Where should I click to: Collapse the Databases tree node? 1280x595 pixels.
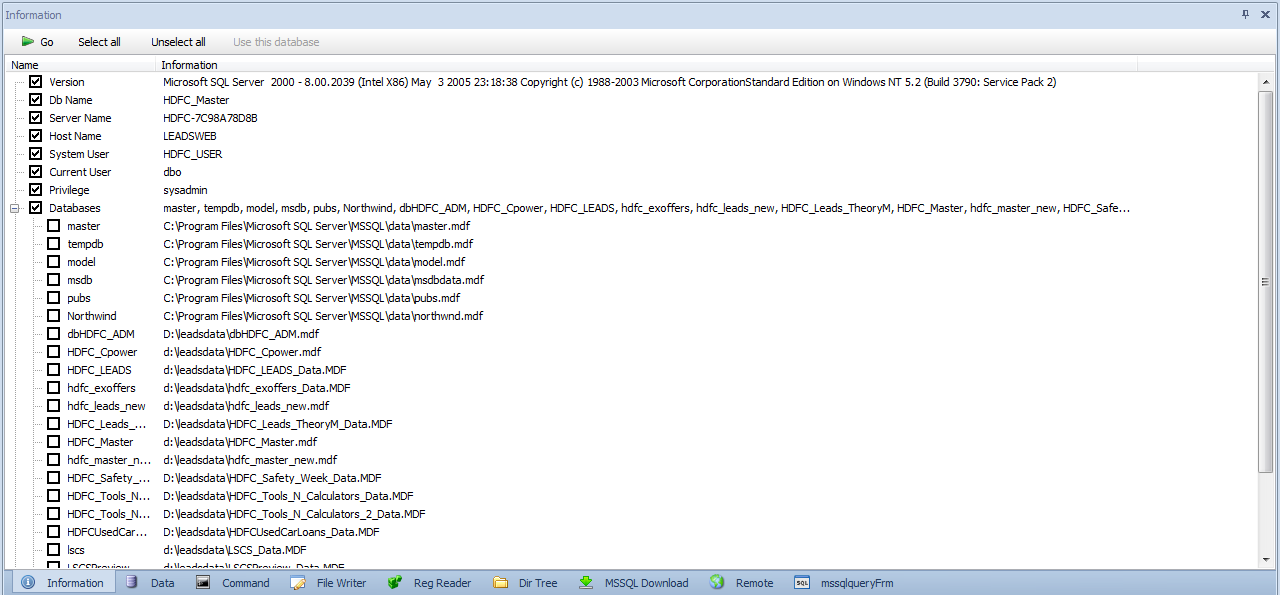pyautogui.click(x=15, y=208)
